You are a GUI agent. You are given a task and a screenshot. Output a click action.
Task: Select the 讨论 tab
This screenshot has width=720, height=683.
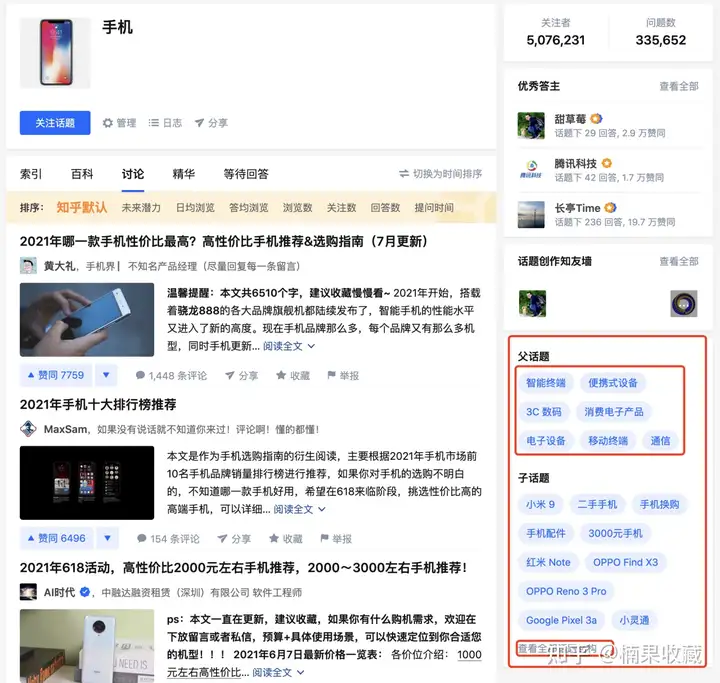[x=133, y=174]
